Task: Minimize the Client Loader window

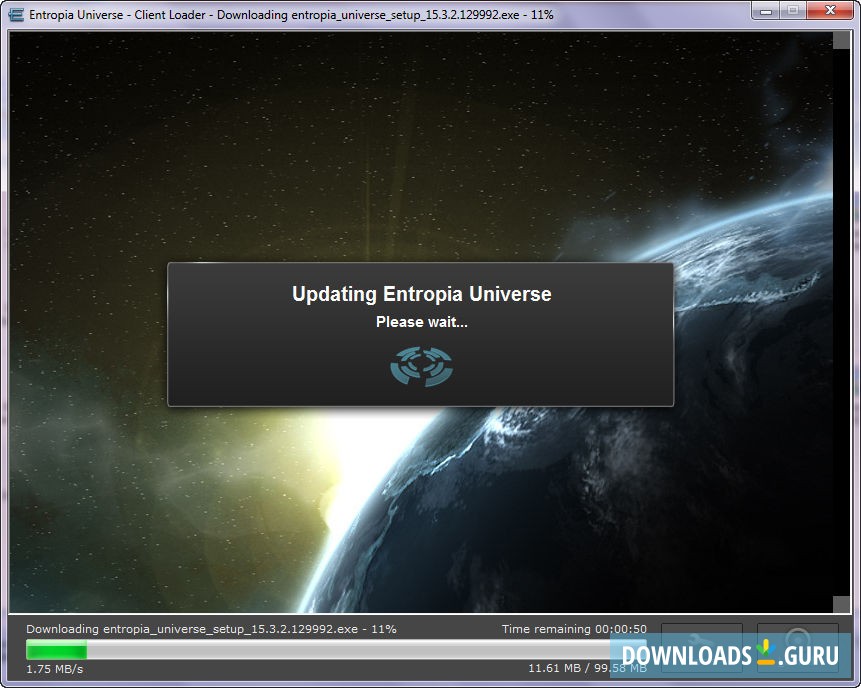Action: pyautogui.click(x=767, y=10)
